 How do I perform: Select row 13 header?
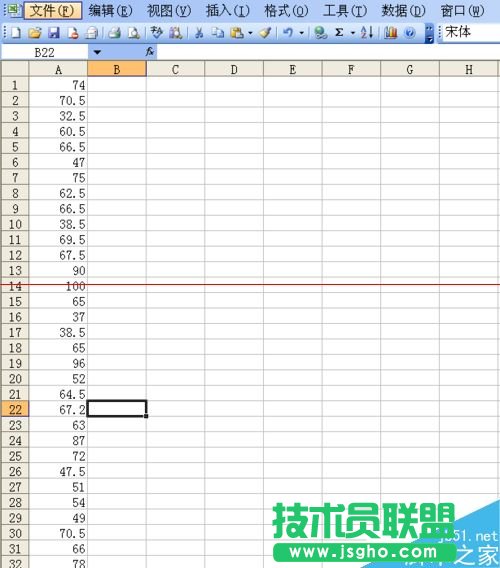click(x=15, y=270)
